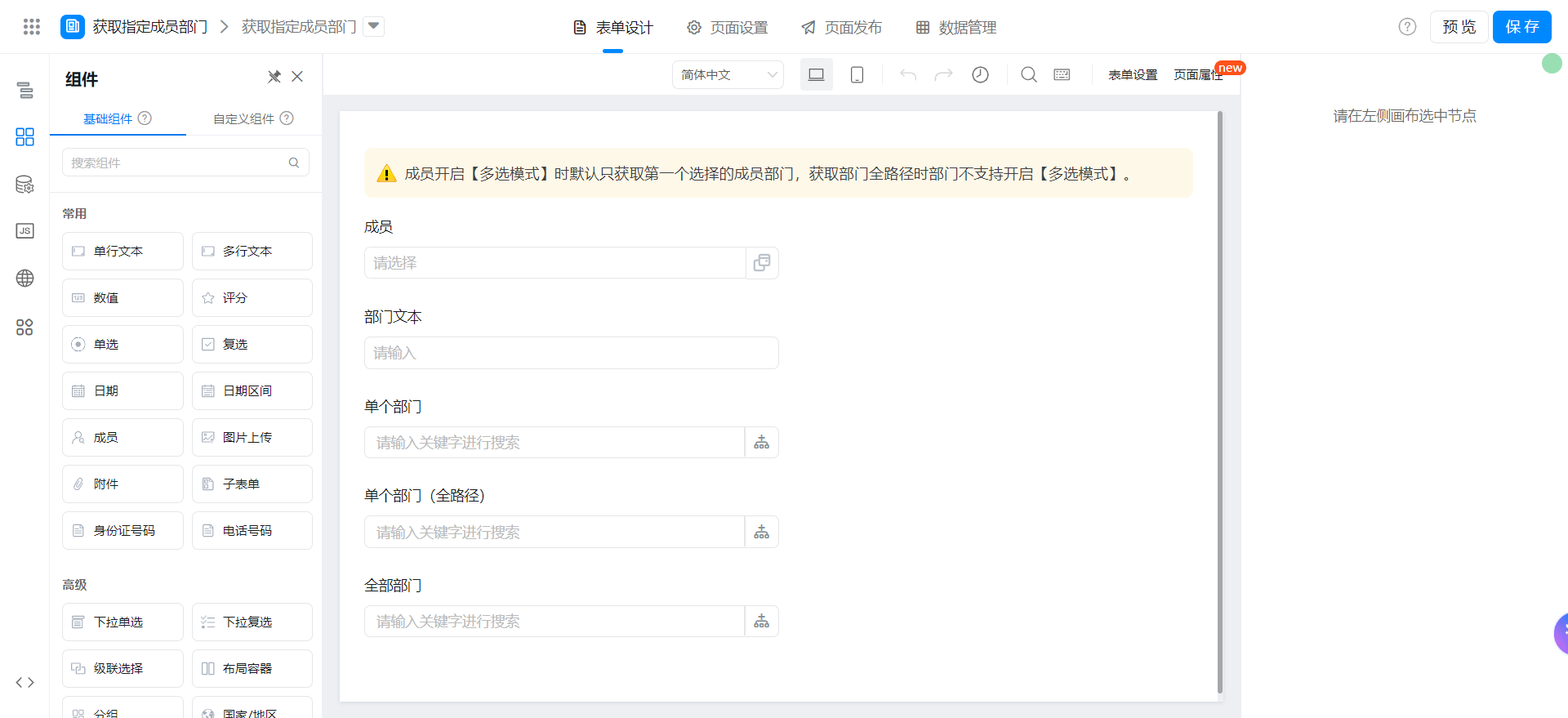Image resolution: width=1568 pixels, height=718 pixels.
Task: Switch to mobile preview mode
Action: [857, 74]
